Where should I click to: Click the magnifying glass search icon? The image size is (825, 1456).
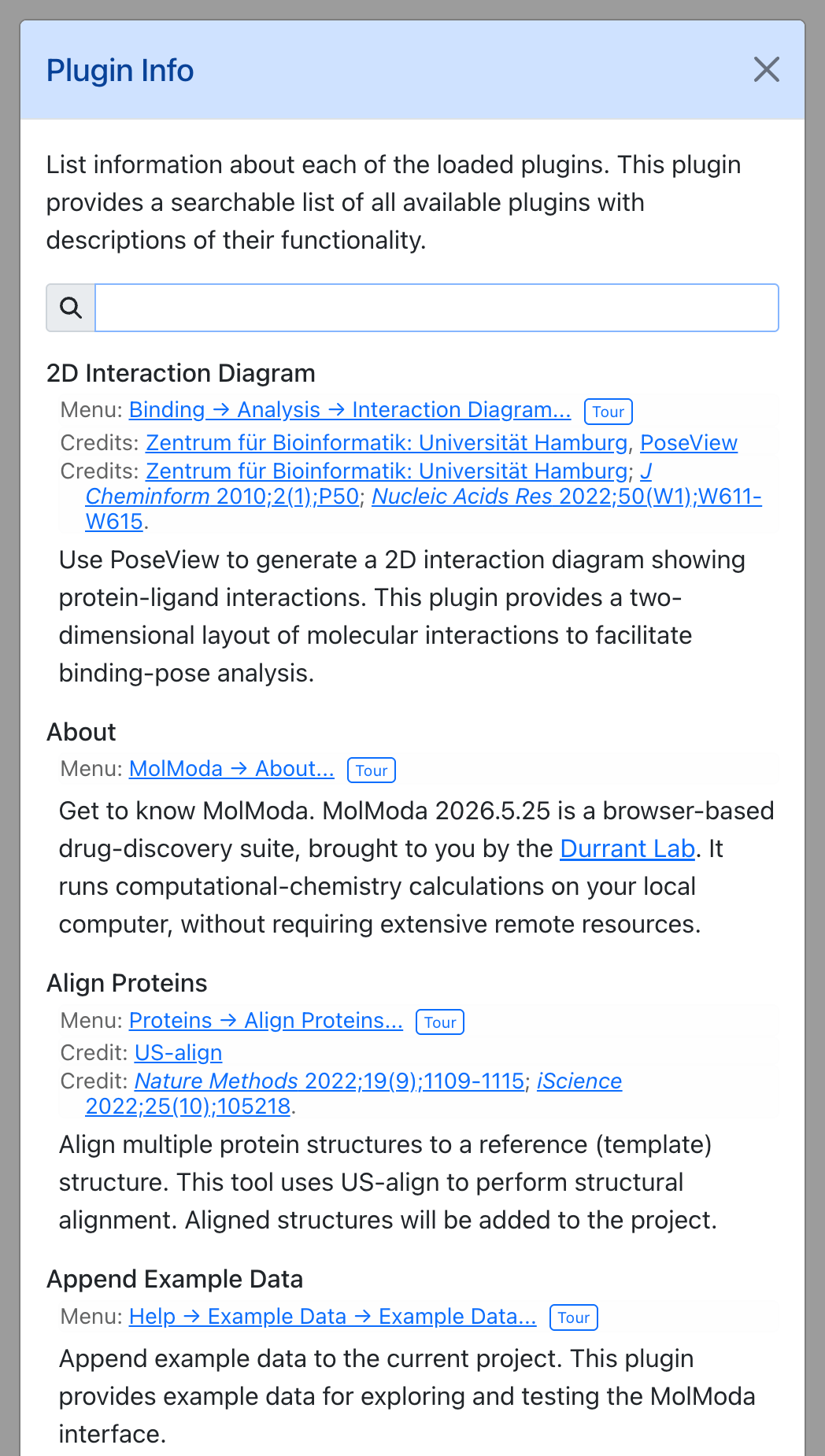click(x=71, y=308)
